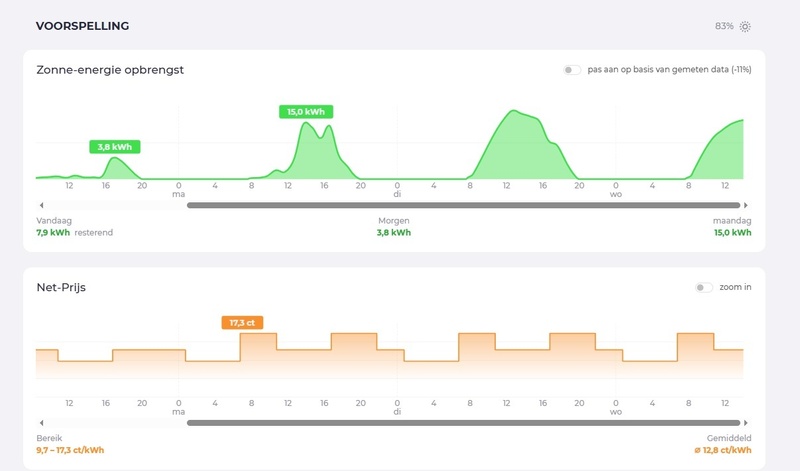Click the 83% value in header
The height and width of the screenshot is (471, 800).
[x=724, y=26]
